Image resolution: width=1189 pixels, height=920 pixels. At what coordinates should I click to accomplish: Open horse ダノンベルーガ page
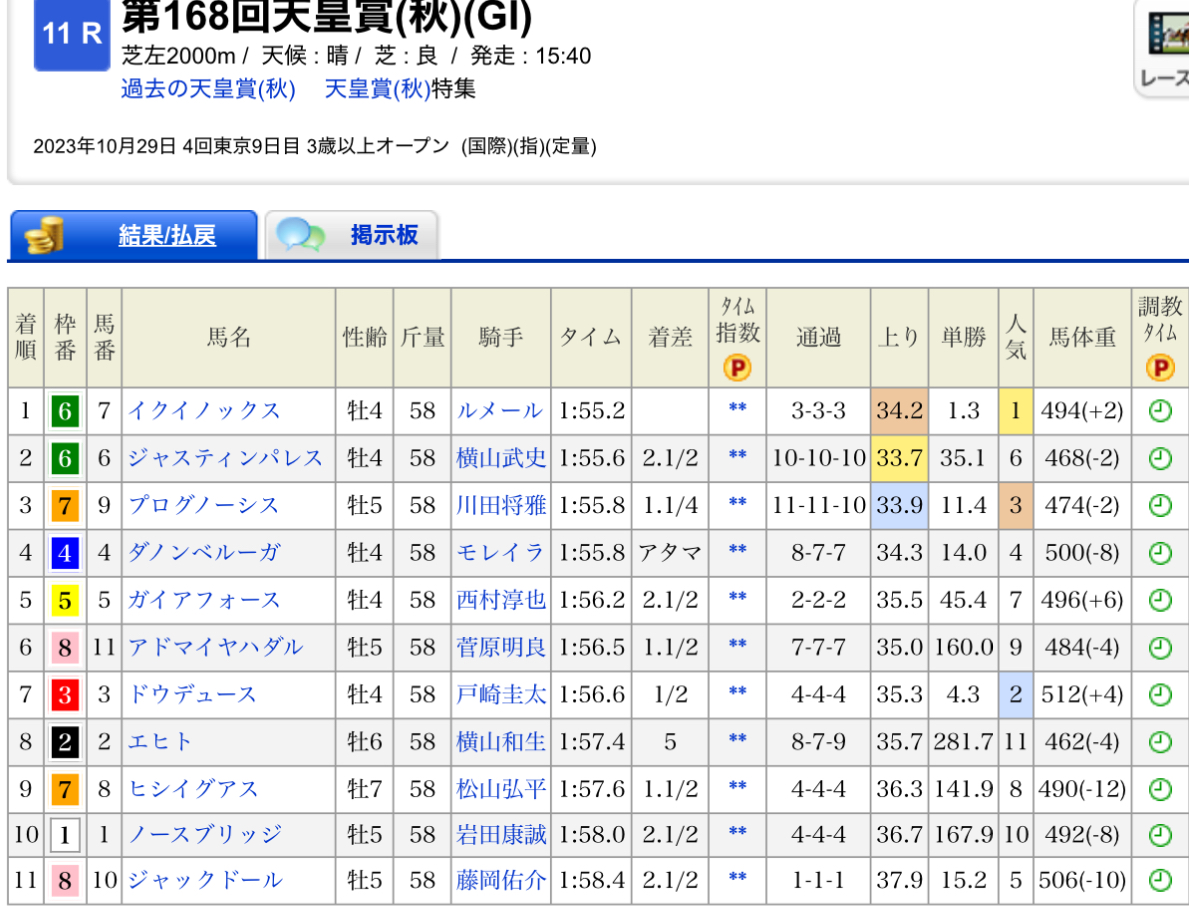click(204, 552)
